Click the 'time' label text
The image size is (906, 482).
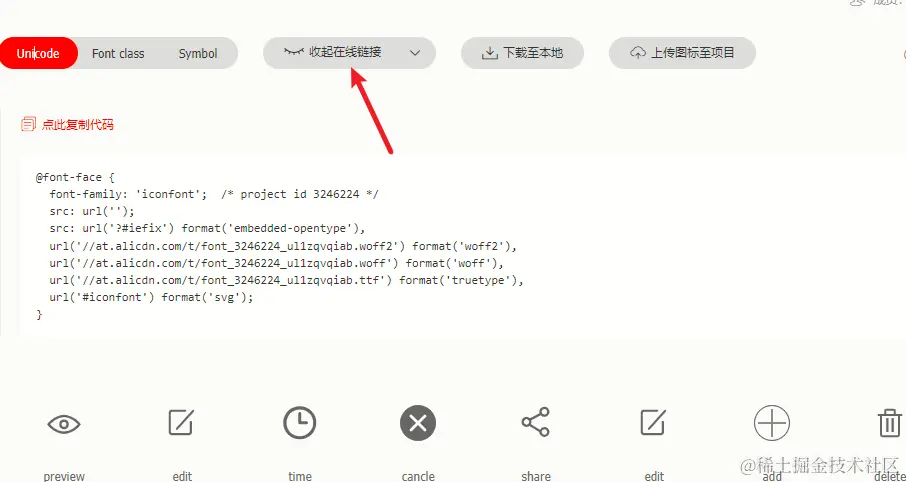pyautogui.click(x=300, y=476)
